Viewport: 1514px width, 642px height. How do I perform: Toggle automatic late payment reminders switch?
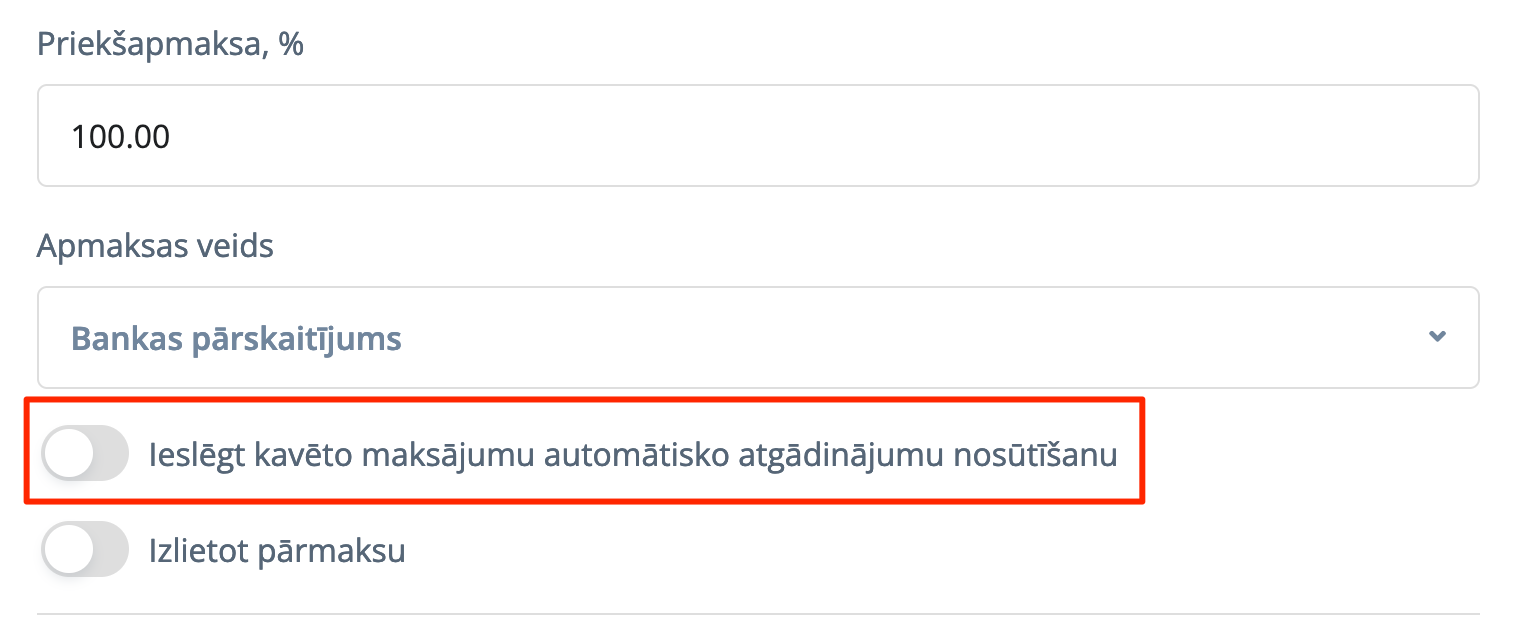tap(85, 453)
